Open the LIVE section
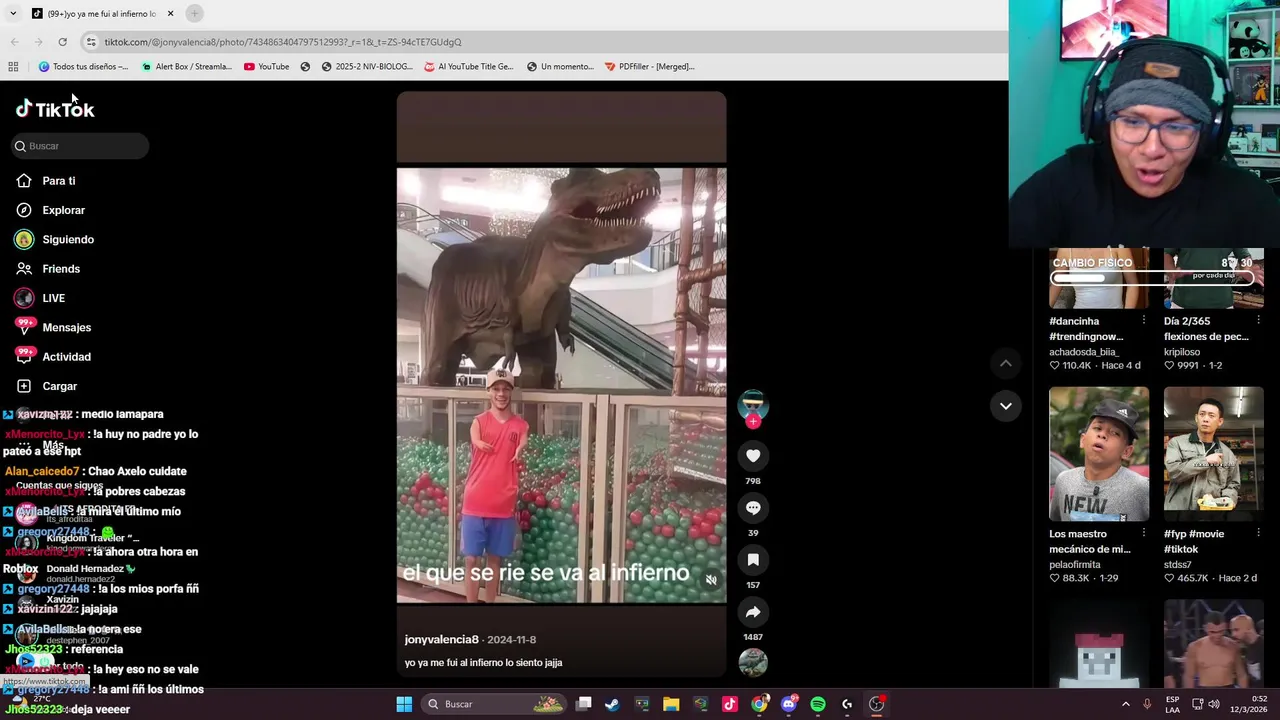This screenshot has height=720, width=1280. point(53,298)
